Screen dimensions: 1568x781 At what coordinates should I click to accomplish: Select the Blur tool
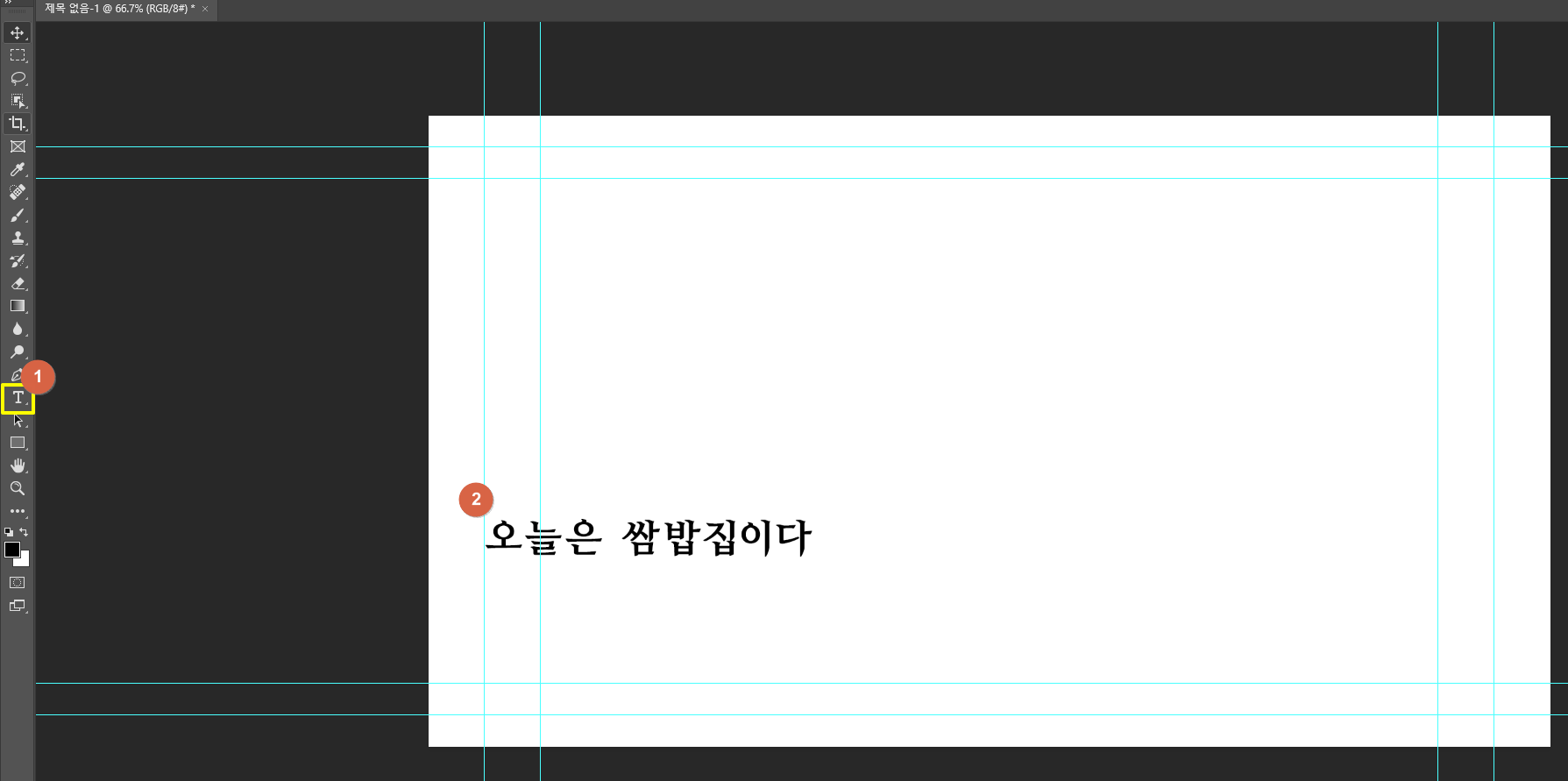point(18,329)
